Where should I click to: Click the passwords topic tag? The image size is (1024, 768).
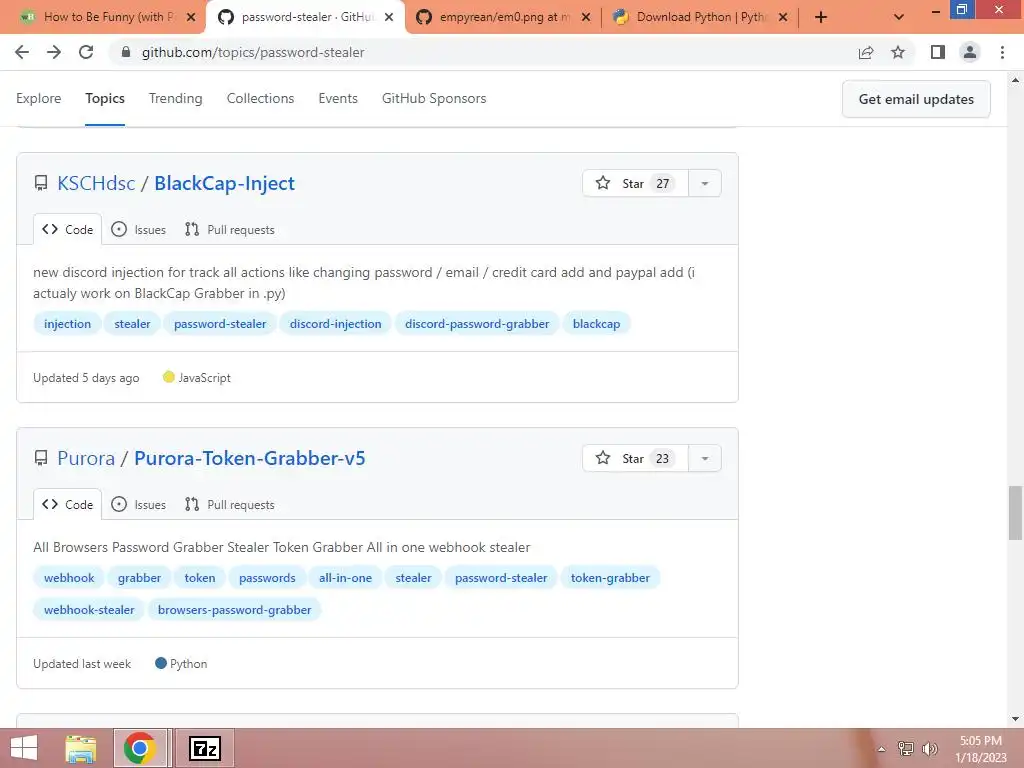coord(267,578)
